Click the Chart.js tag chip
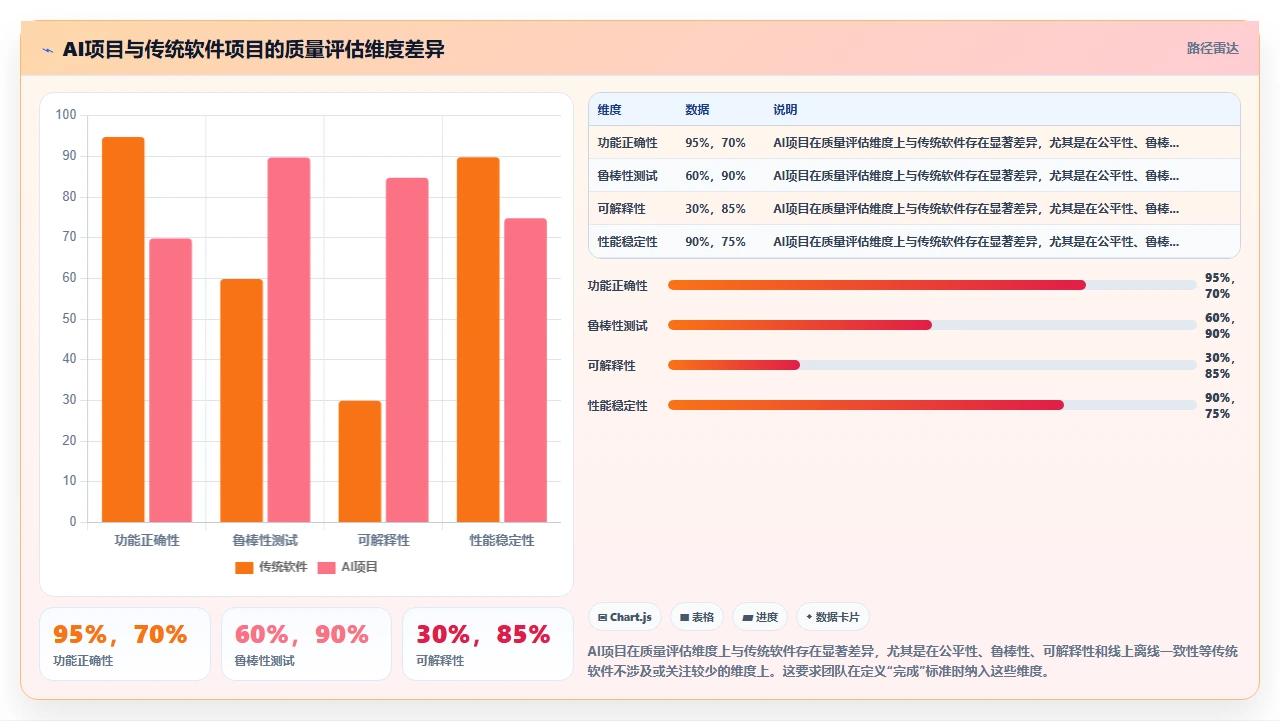This screenshot has height=721, width=1280. tap(624, 617)
